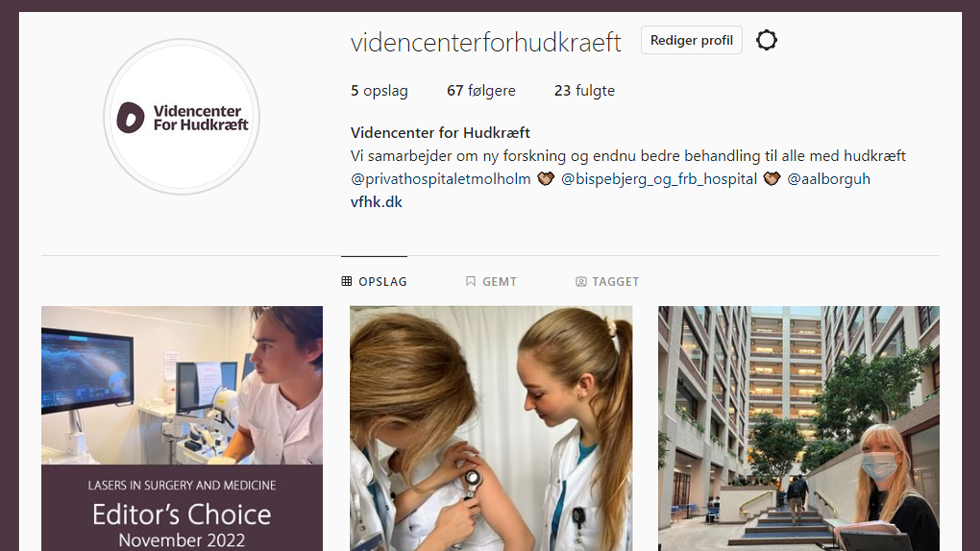Image resolution: width=980 pixels, height=551 pixels.
Task: Open the TAGGET tab
Action: [x=607, y=281]
